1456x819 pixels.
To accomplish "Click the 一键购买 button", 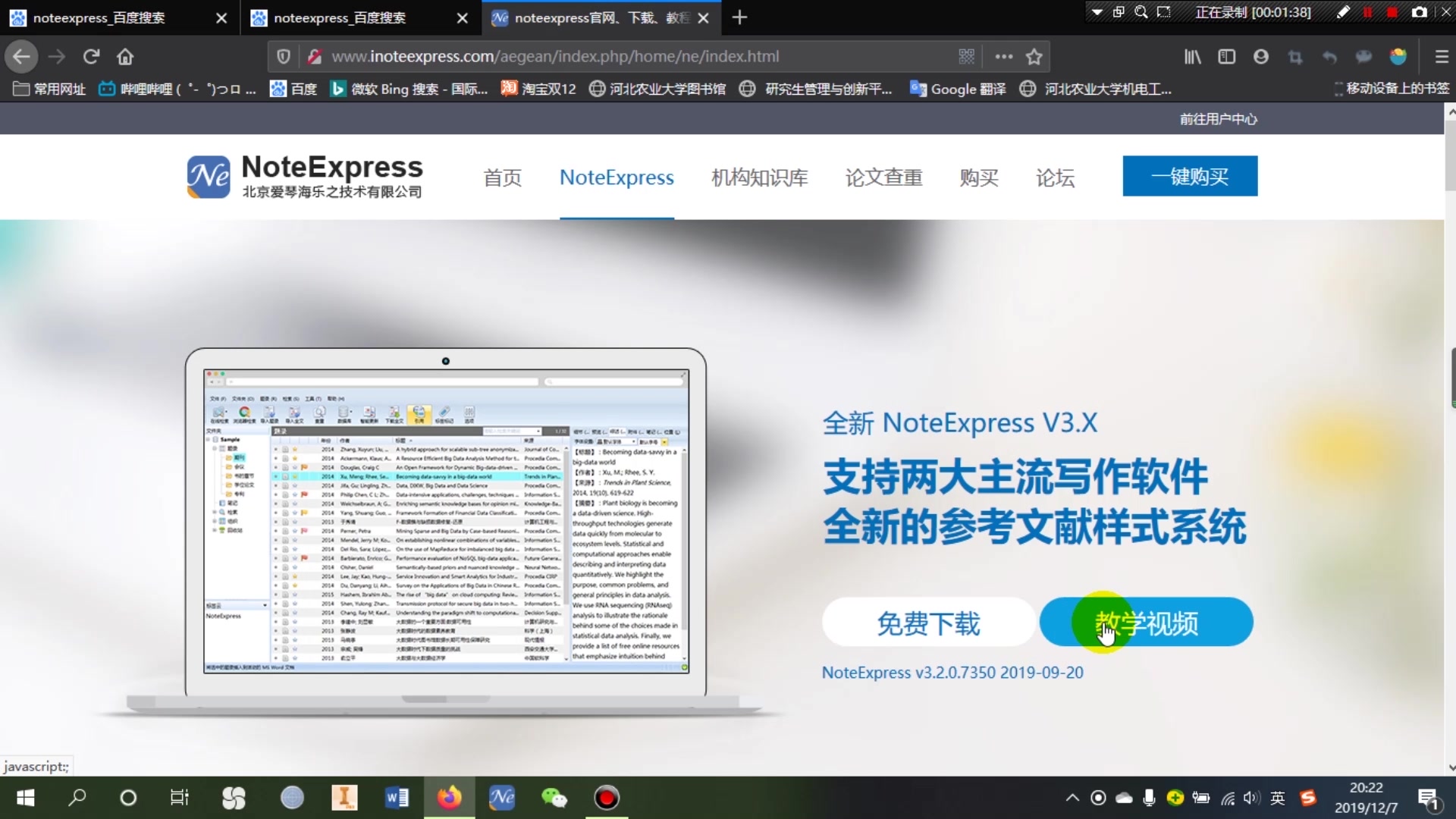I will click(x=1190, y=176).
